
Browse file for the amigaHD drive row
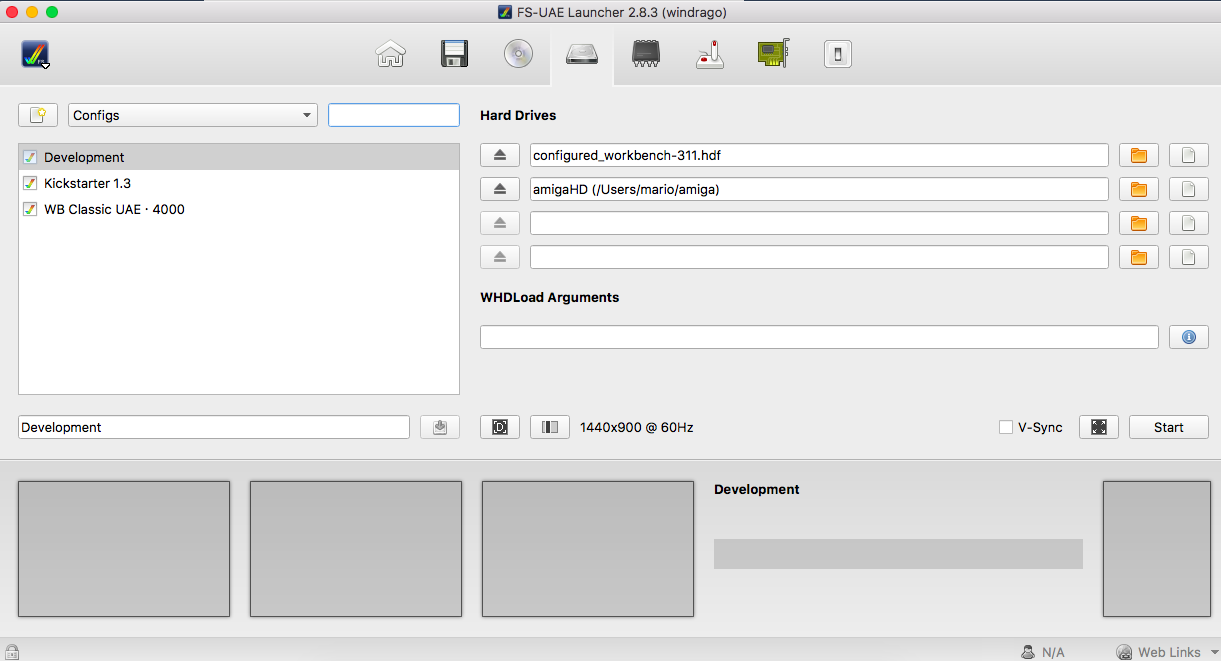[x=1189, y=189]
